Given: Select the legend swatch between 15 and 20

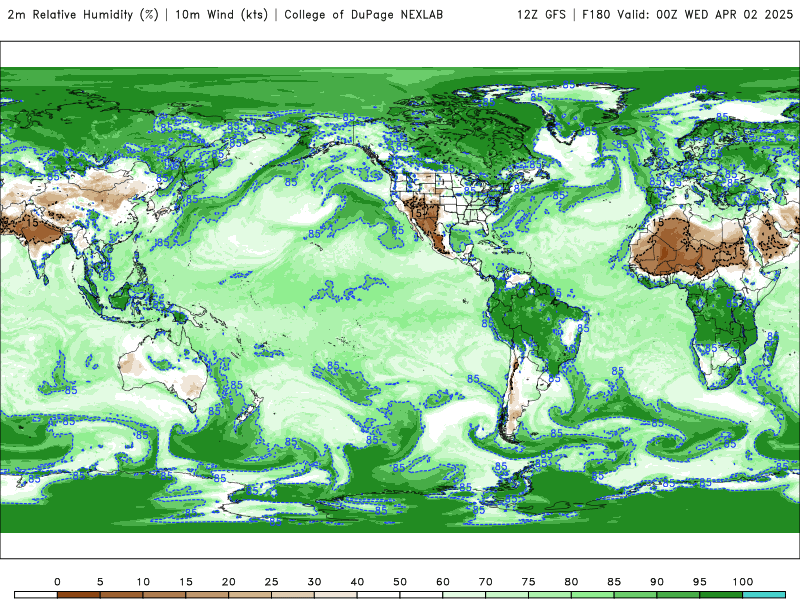Looking at the screenshot, I should click(x=207, y=595).
